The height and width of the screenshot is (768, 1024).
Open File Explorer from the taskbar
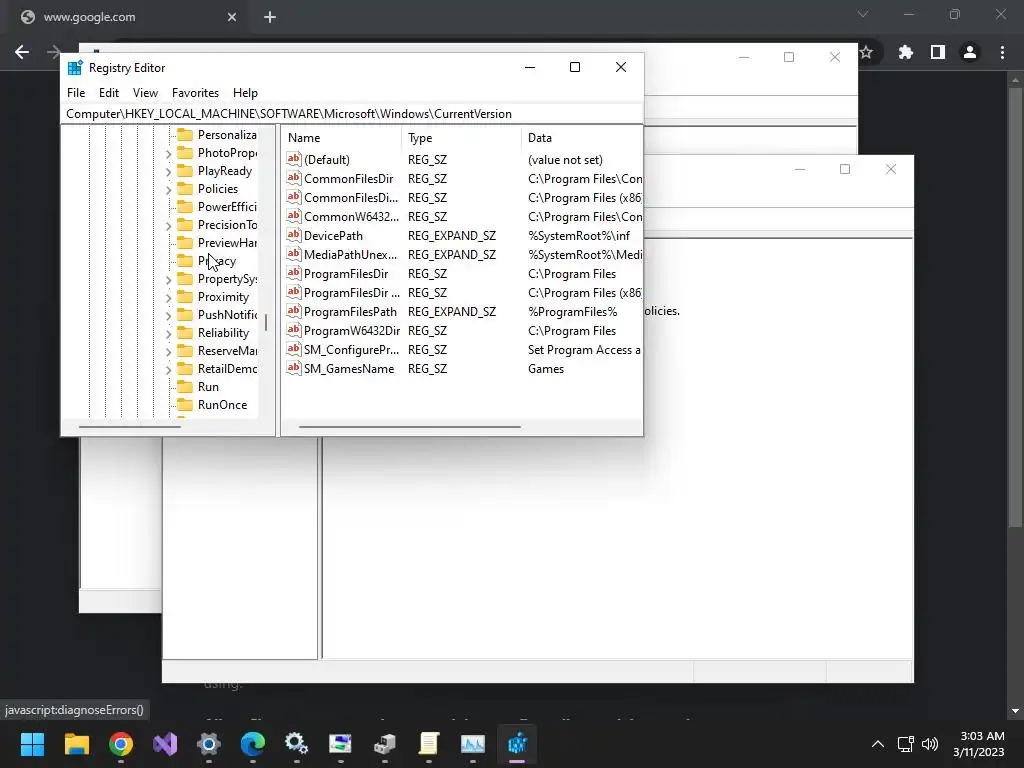pyautogui.click(x=76, y=744)
